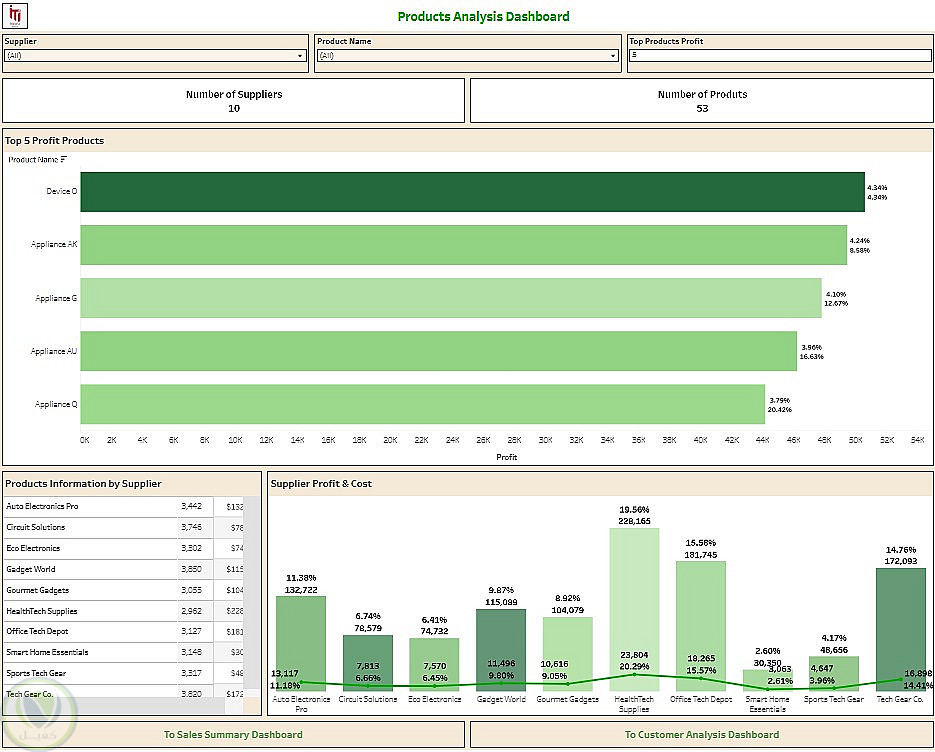Viewport: 935px width, 752px height.
Task: Click the Gourmet Gadgets chart column
Action: coord(568,654)
